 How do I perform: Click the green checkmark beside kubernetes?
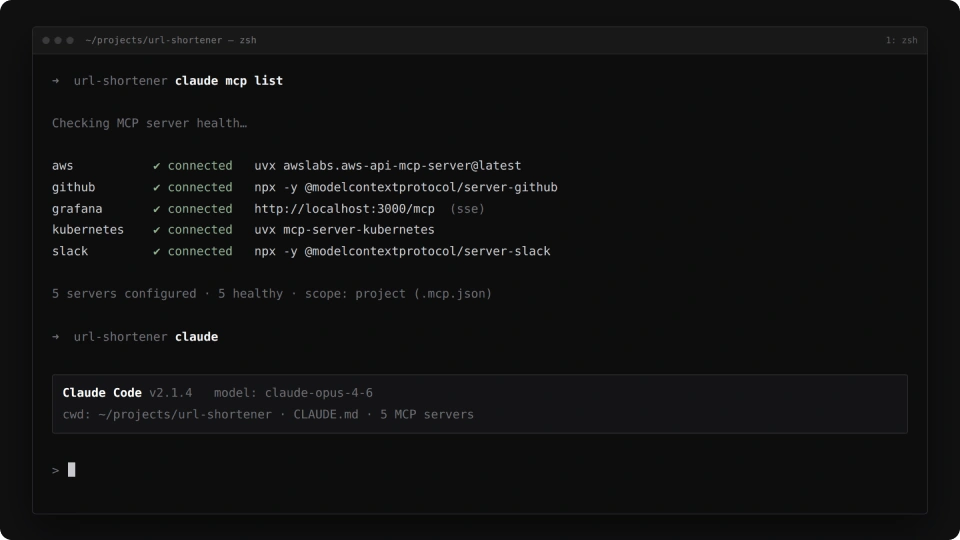157,230
